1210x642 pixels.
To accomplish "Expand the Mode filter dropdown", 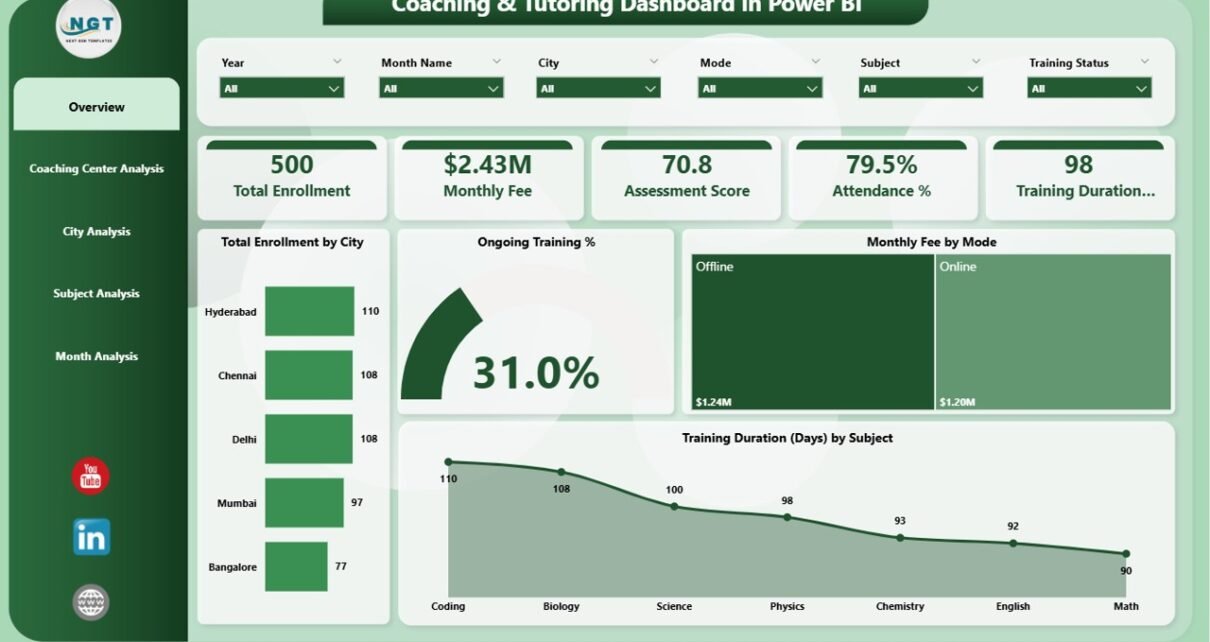I will pyautogui.click(x=759, y=88).
